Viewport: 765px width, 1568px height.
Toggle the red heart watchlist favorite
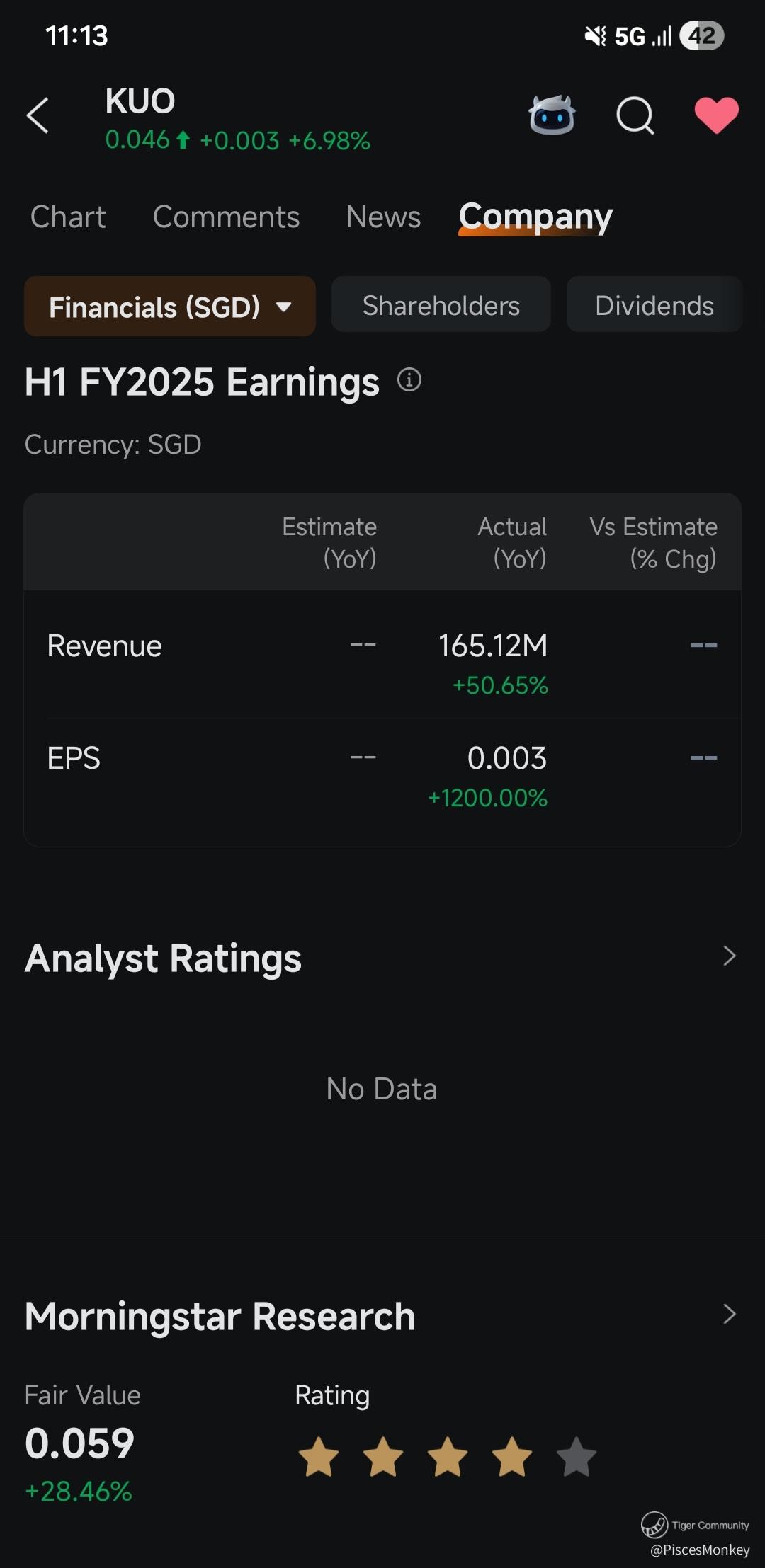[x=716, y=115]
